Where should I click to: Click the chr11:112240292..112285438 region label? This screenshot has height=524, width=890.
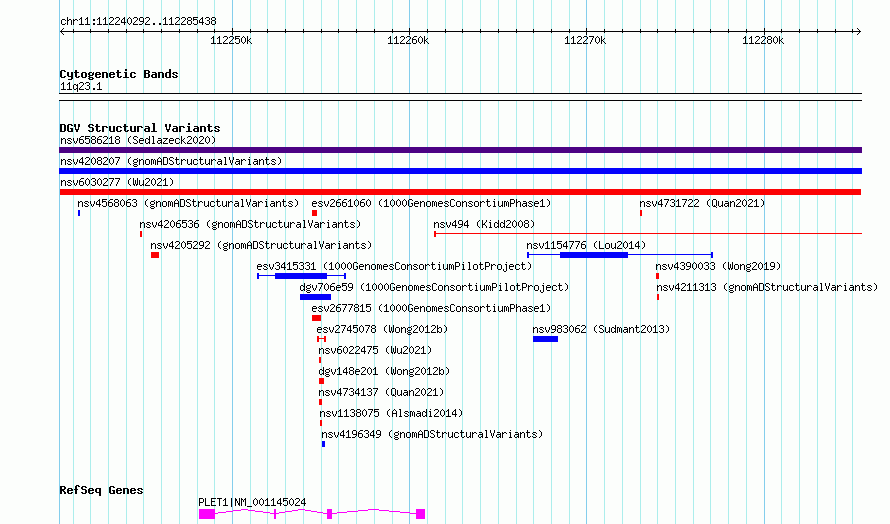coord(138,22)
